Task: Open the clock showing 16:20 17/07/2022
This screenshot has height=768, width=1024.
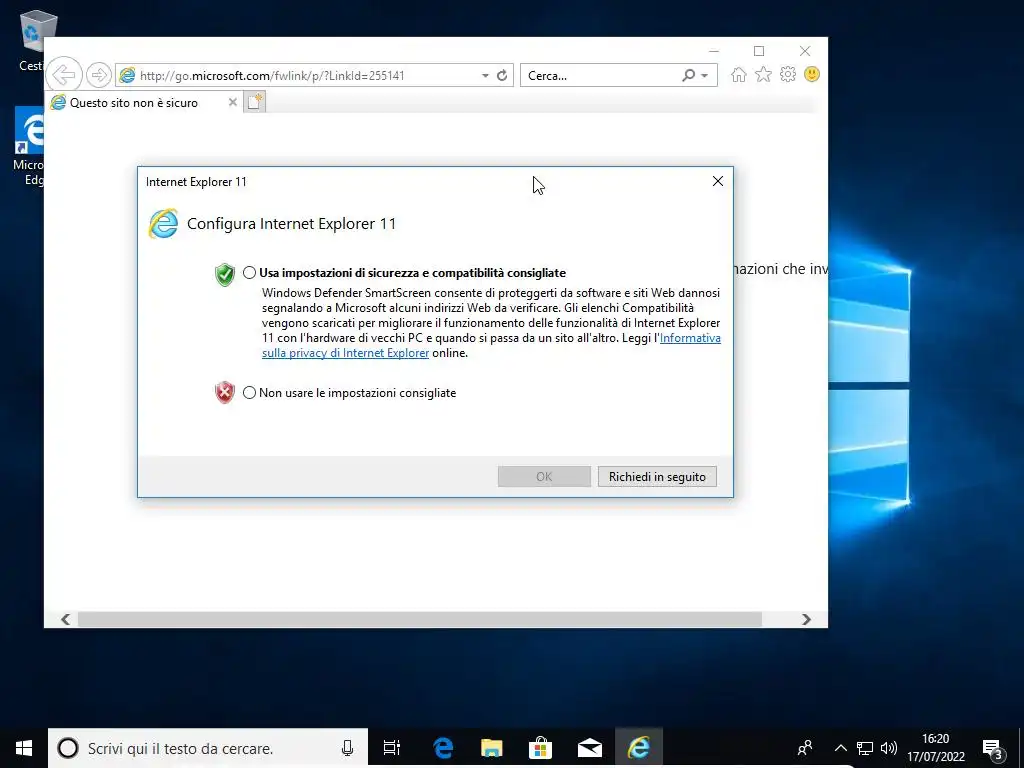Action: (x=936, y=748)
